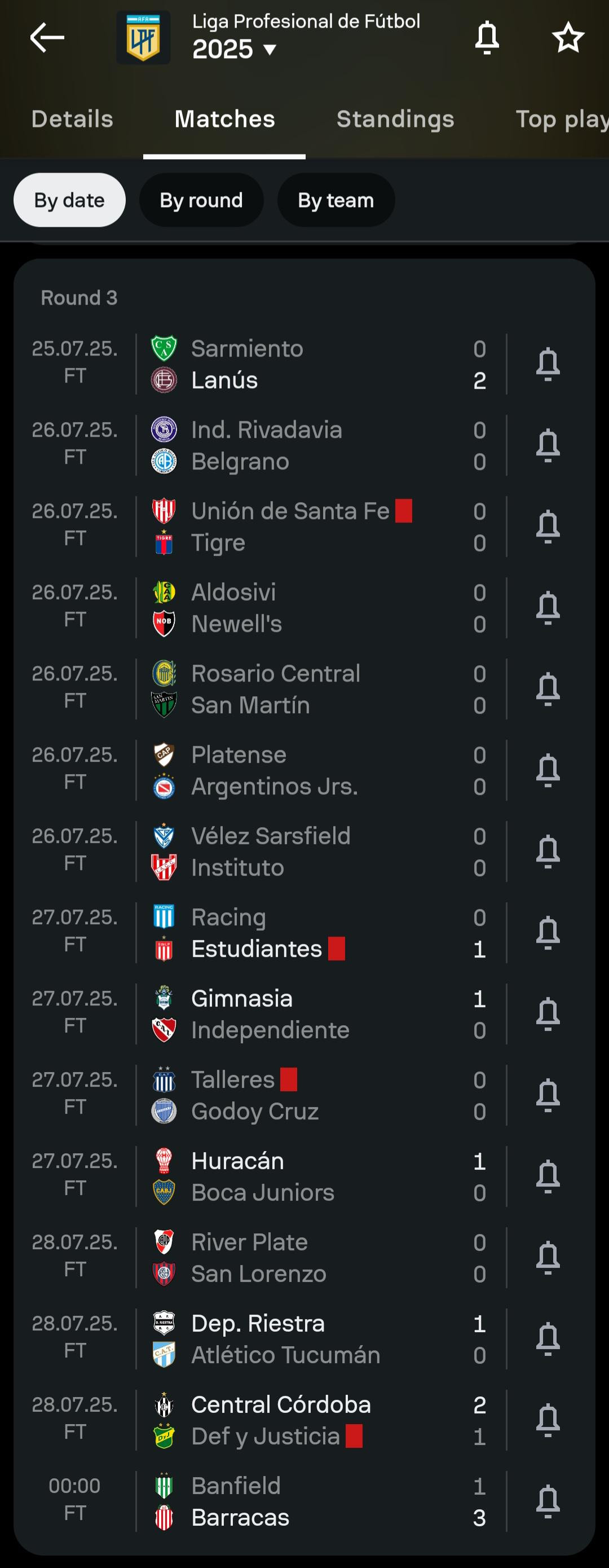Tap the Rosario Central team crest
Viewport: 609px width, 1568px height.
[164, 673]
